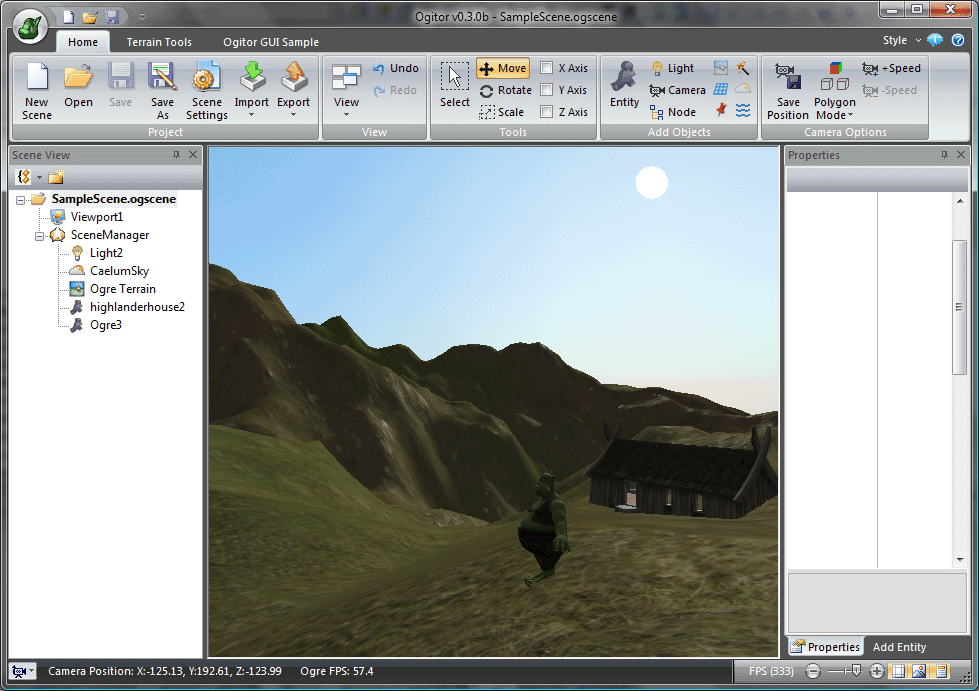Image resolution: width=979 pixels, height=691 pixels.
Task: Switch to the Add Entity tab
Action: point(899,647)
